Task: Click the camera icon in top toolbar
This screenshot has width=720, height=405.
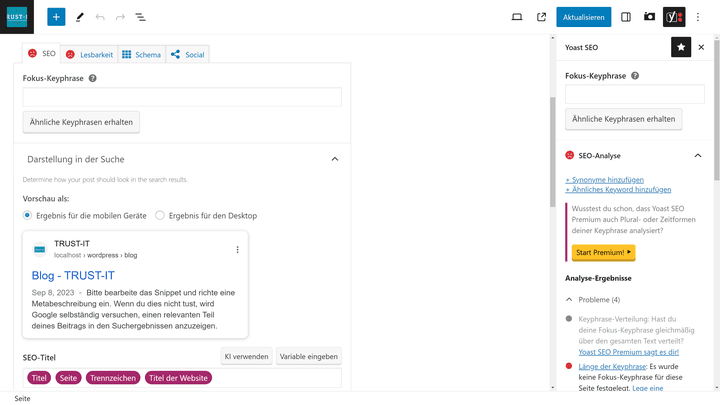Action: 649,17
